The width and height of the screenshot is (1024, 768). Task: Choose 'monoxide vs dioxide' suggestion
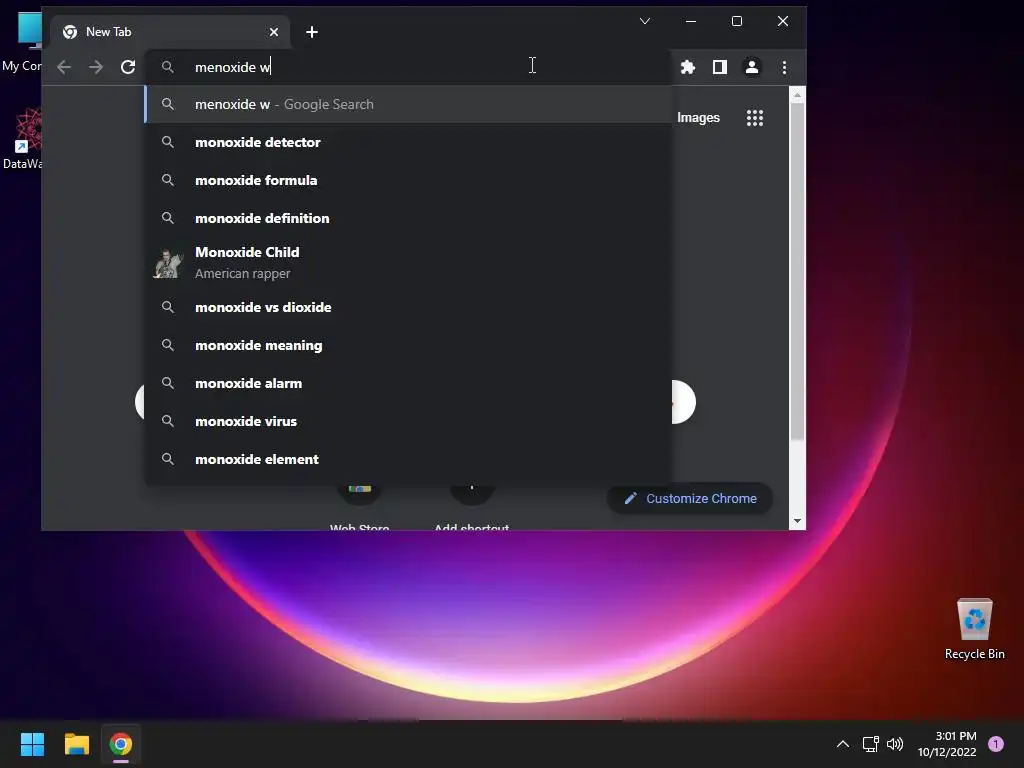pos(408,307)
